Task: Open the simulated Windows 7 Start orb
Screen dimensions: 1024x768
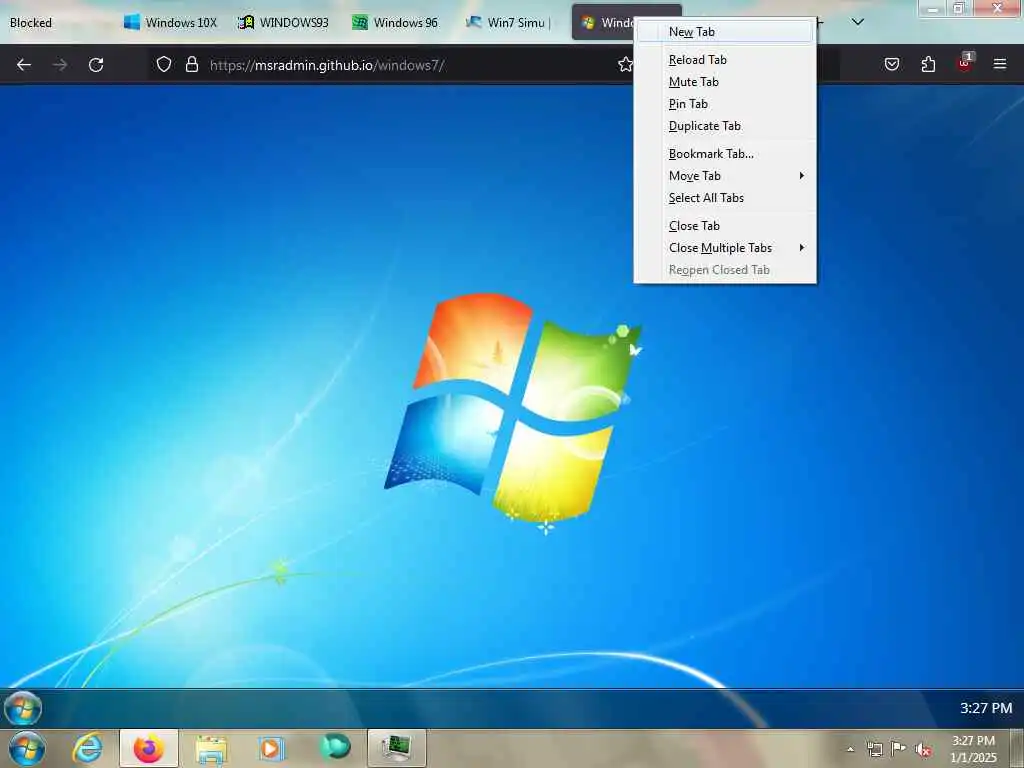Action: pyautogui.click(x=24, y=708)
